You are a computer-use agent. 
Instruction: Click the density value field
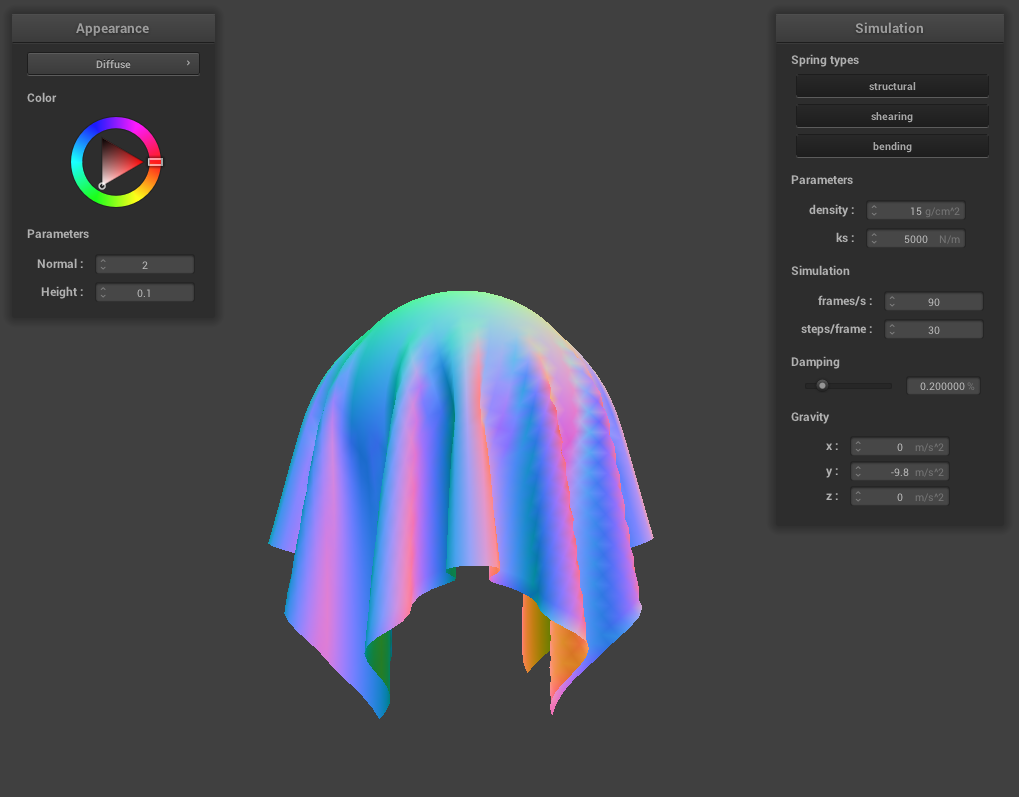(x=916, y=211)
